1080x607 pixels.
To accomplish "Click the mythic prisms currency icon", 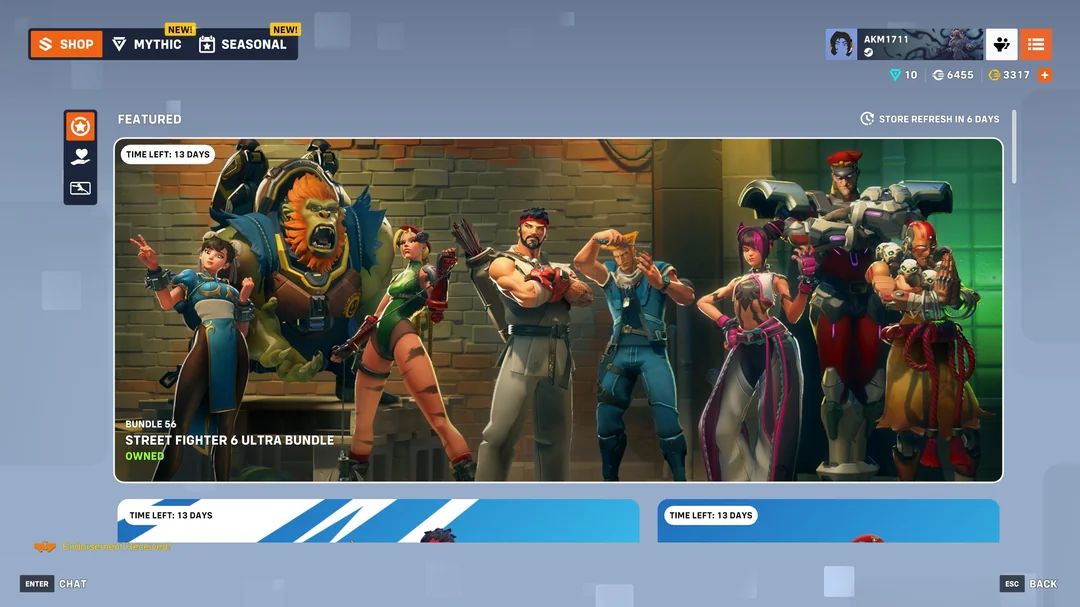I will (893, 74).
